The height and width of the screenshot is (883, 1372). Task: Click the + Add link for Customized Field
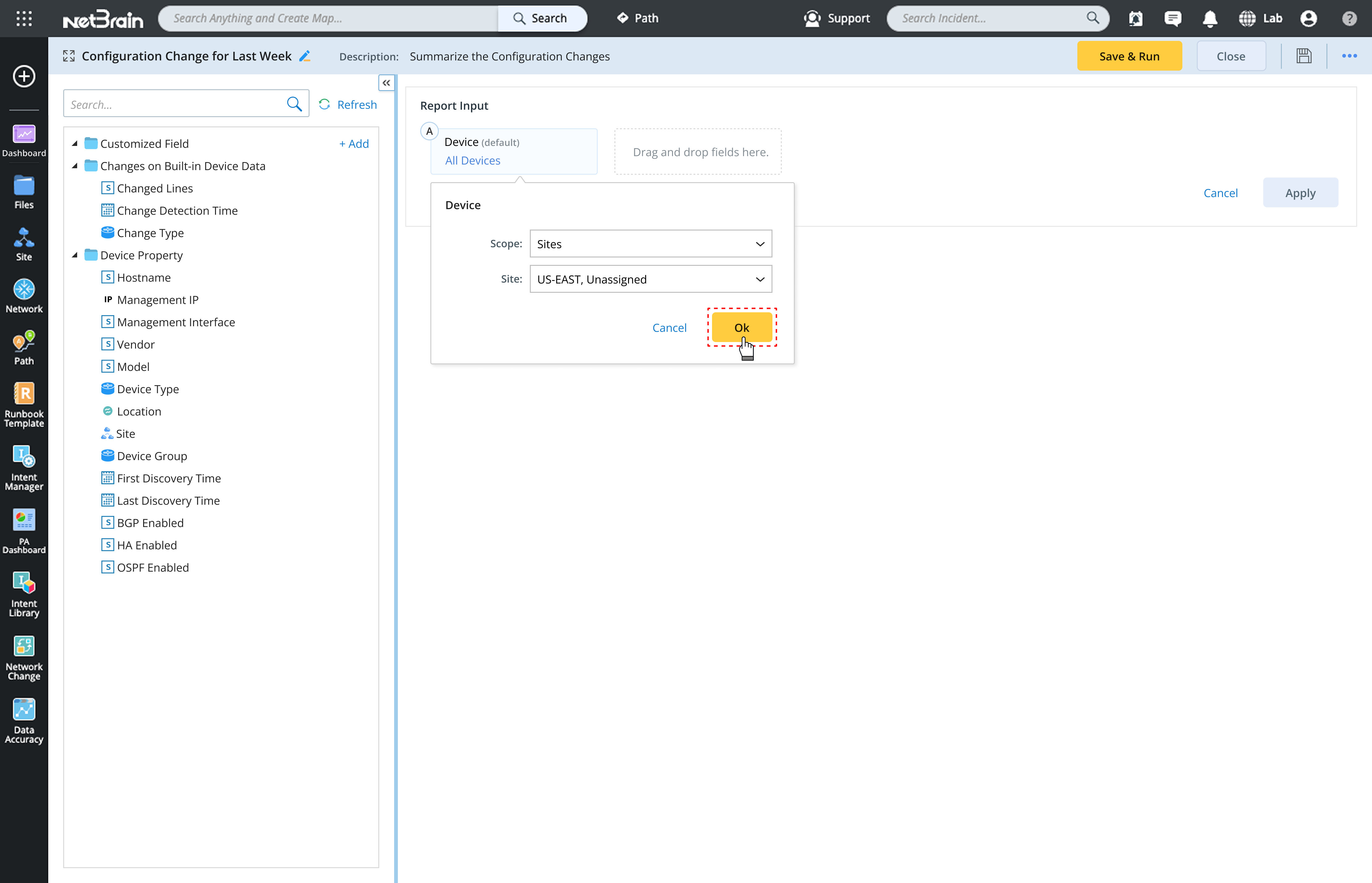(354, 143)
